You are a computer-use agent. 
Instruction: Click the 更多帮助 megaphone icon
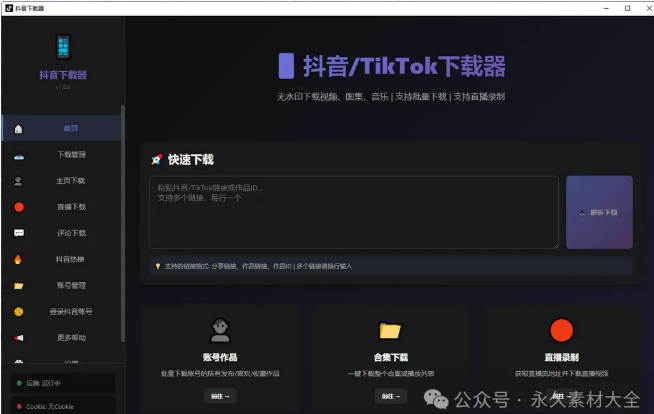click(x=19, y=338)
